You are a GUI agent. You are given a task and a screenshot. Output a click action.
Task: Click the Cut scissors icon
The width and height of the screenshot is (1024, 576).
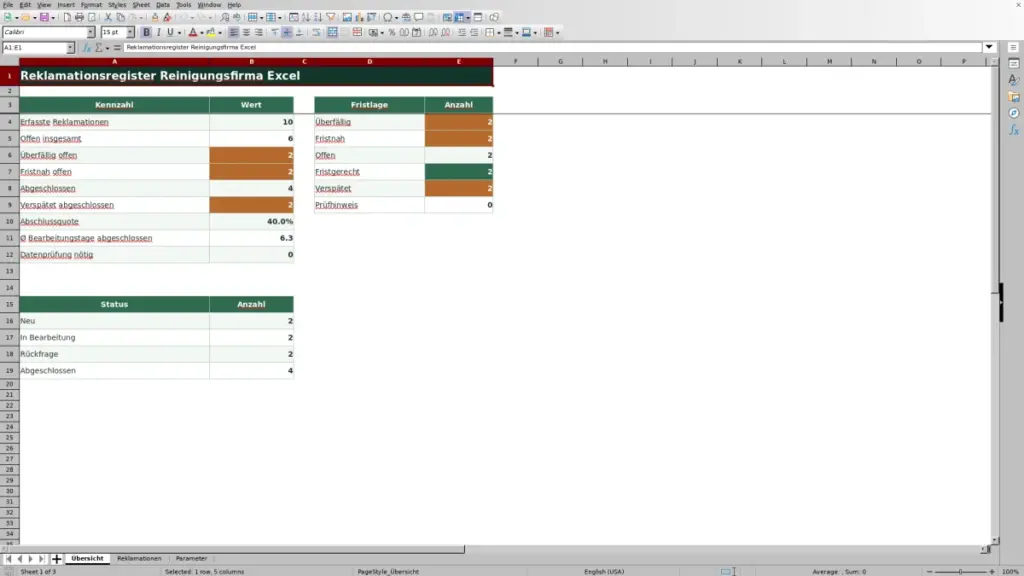point(108,18)
